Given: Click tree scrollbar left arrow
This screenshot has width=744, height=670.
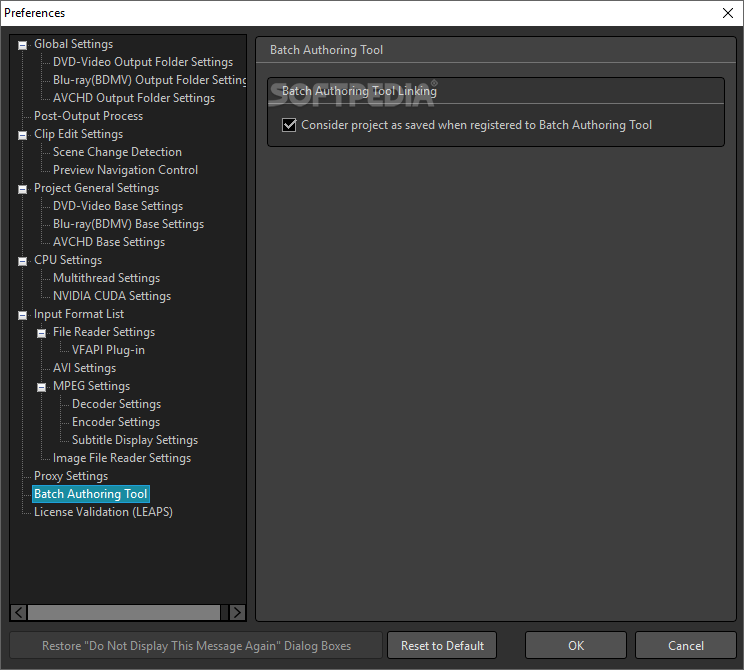Looking at the screenshot, I should [x=19, y=613].
